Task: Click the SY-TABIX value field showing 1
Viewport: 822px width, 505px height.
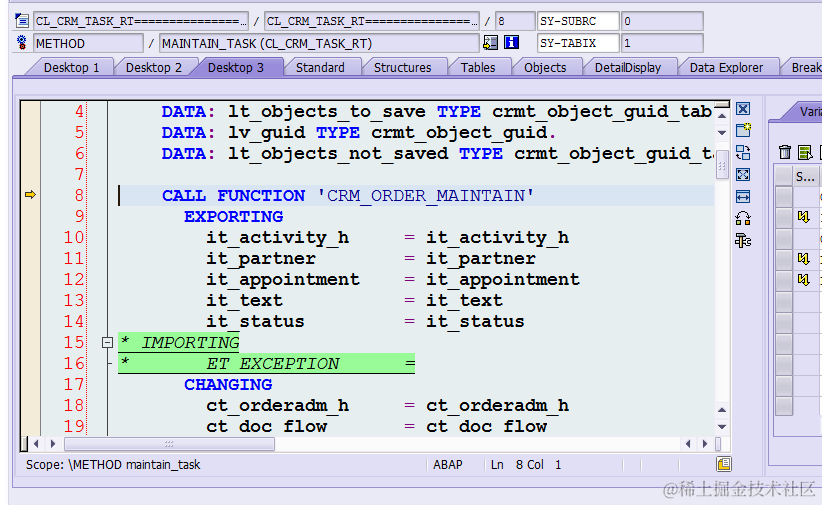Action: [662, 43]
